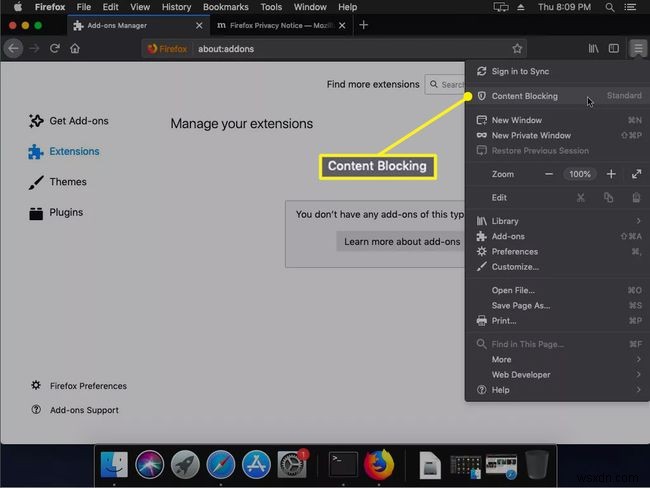Screen dimensions: 650x488
Task: Open the Tools menu in menu bar
Action: pyautogui.click(x=271, y=7)
